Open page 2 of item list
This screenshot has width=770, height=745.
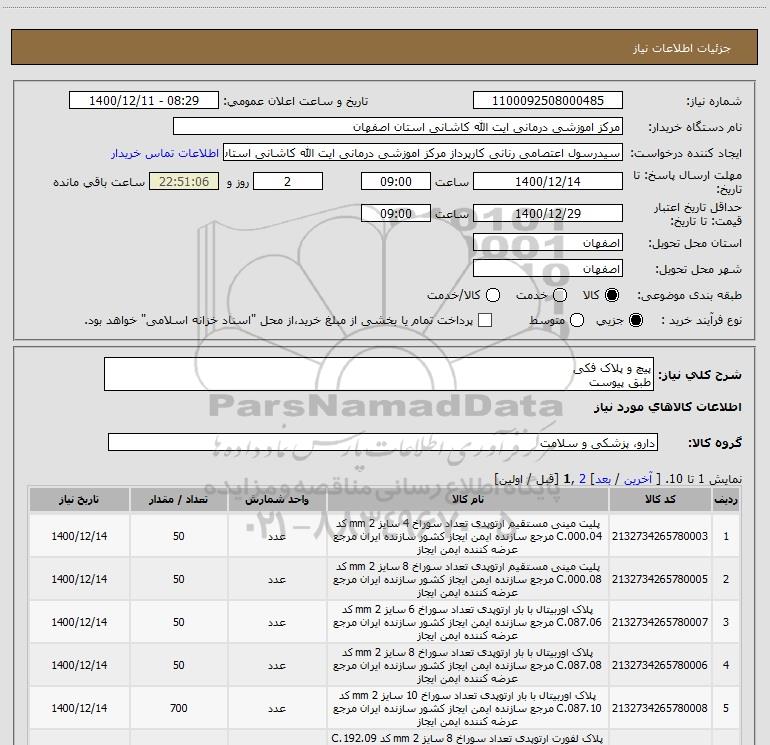point(582,479)
